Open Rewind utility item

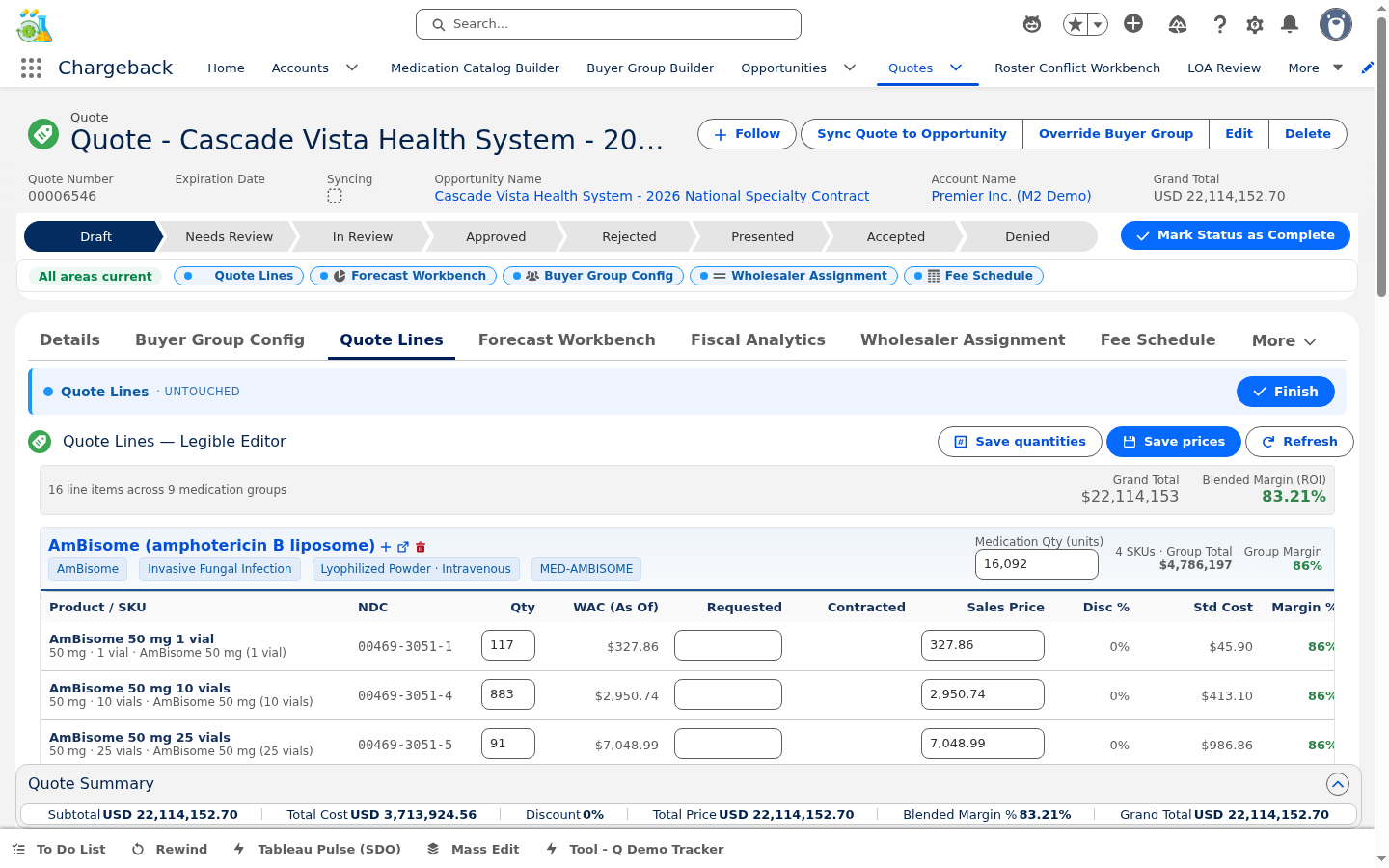coord(170,849)
